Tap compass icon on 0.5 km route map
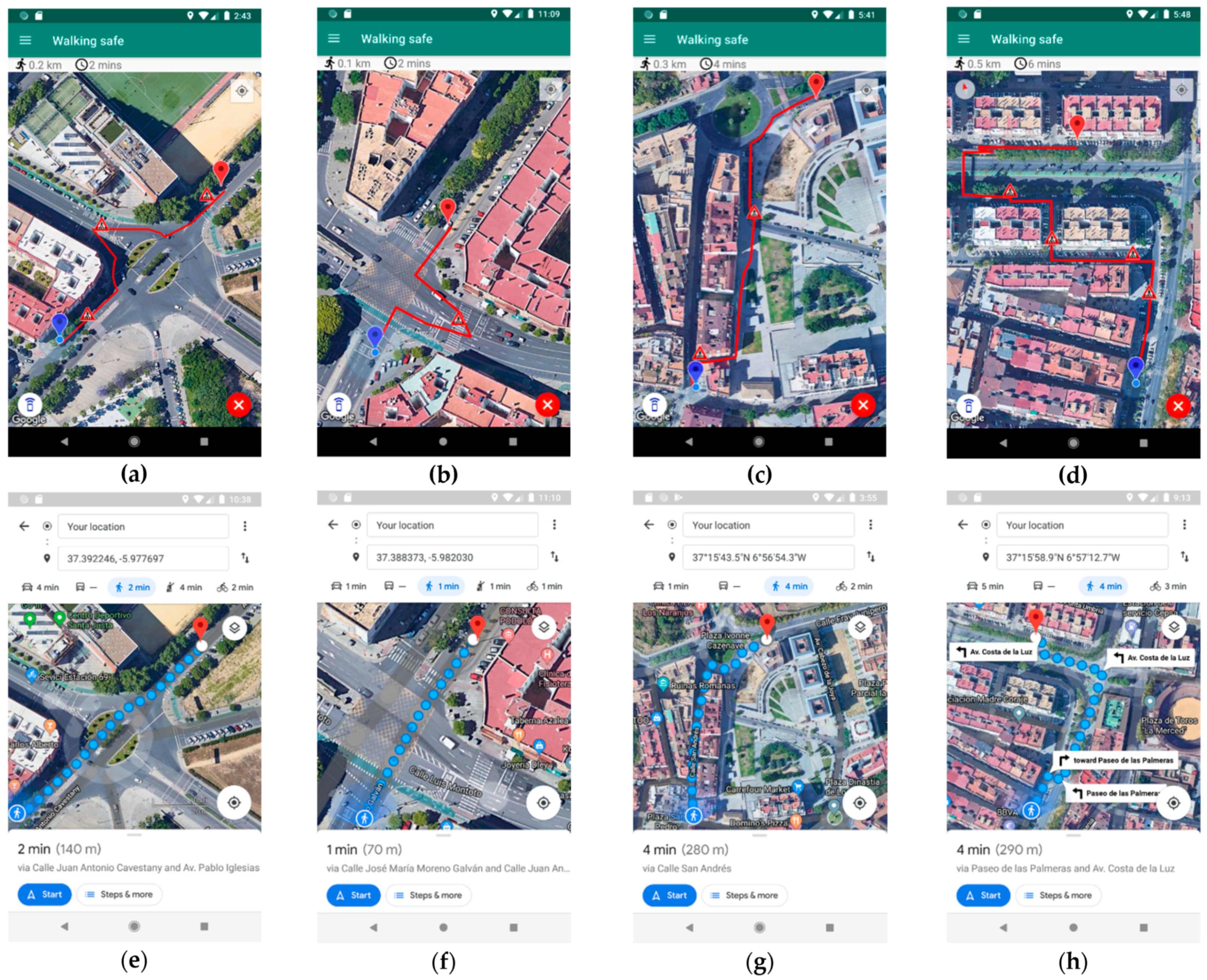 pyautogui.click(x=965, y=89)
